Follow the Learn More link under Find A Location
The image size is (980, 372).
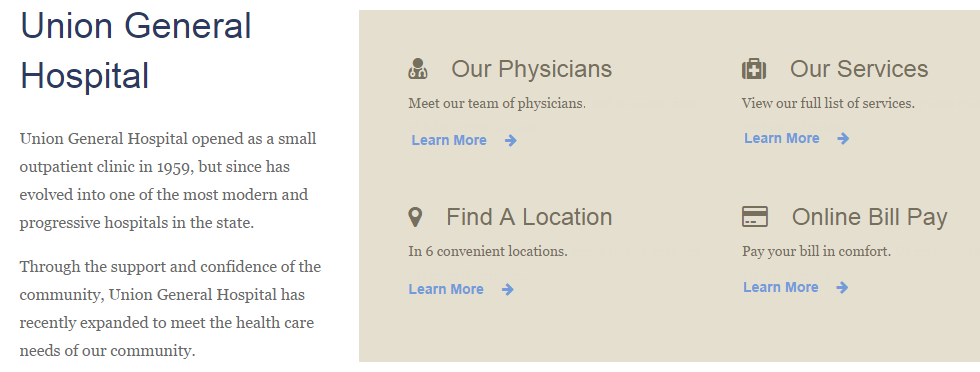446,289
